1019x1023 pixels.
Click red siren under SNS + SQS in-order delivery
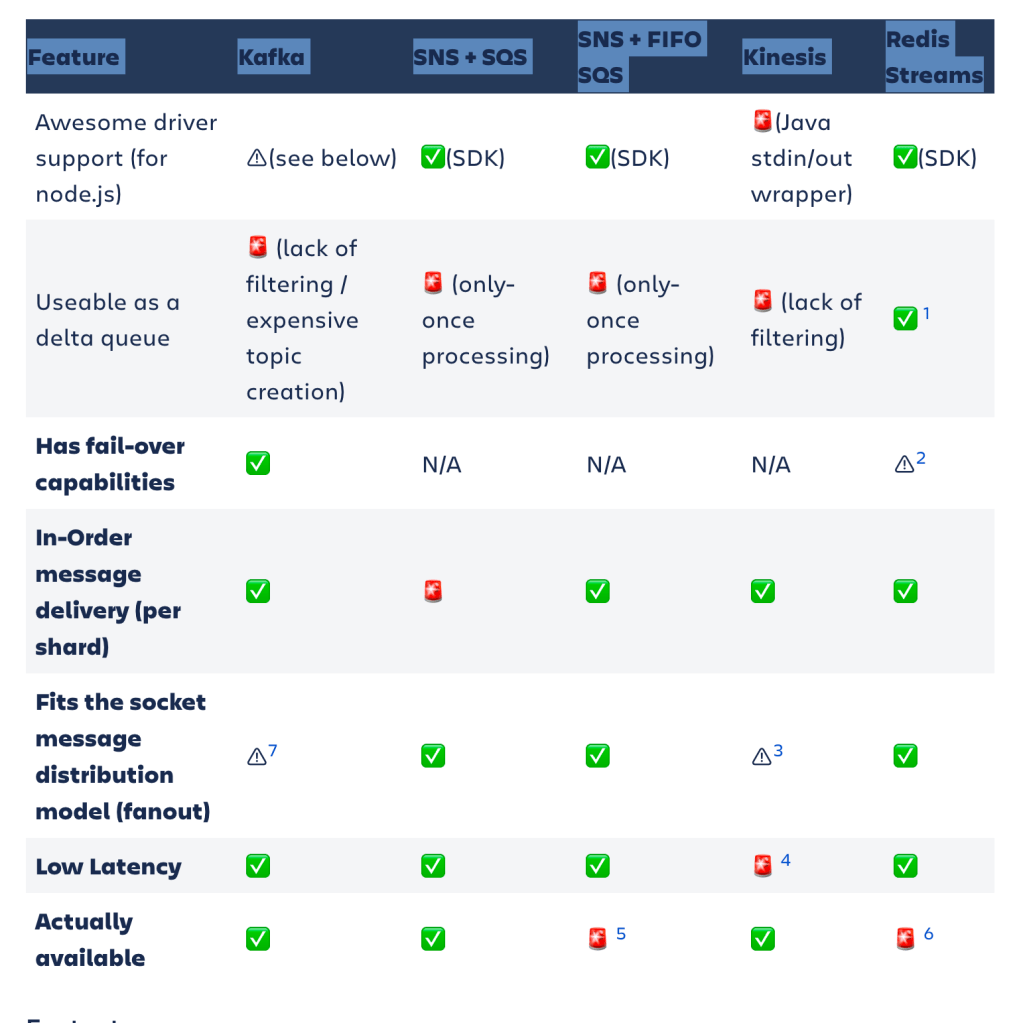433,592
